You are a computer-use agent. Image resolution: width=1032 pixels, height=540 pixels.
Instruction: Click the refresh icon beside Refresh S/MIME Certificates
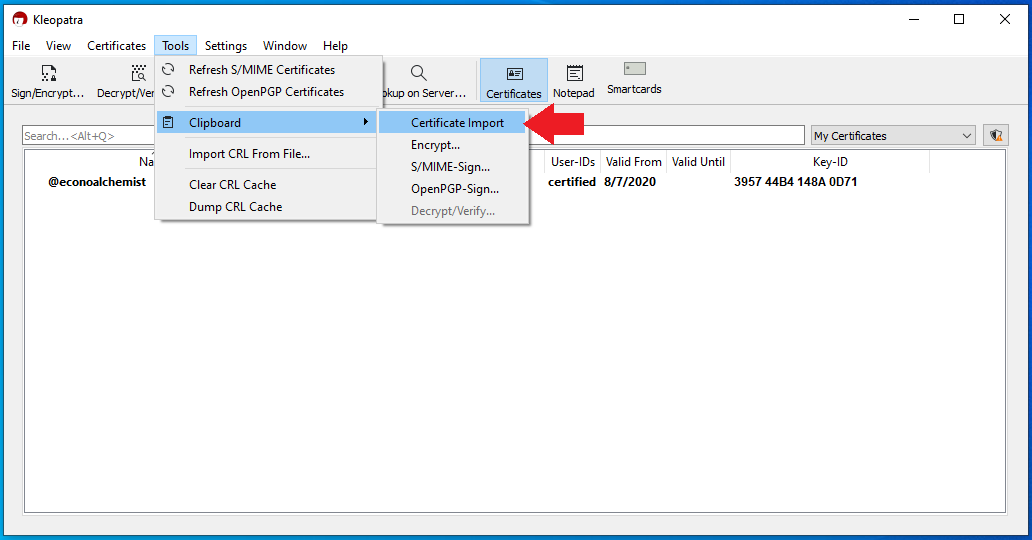click(168, 69)
